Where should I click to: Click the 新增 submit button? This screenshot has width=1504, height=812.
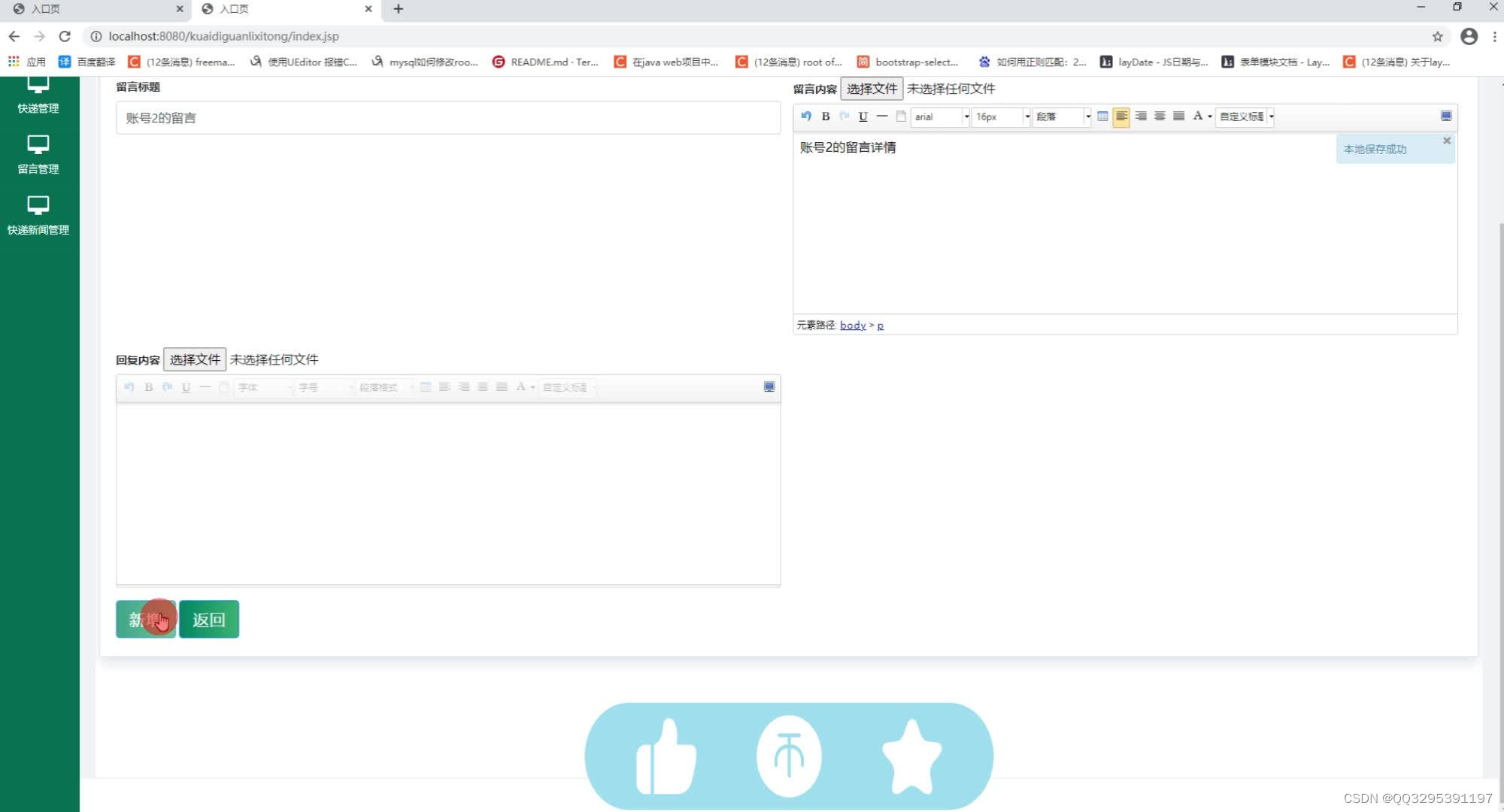[146, 619]
